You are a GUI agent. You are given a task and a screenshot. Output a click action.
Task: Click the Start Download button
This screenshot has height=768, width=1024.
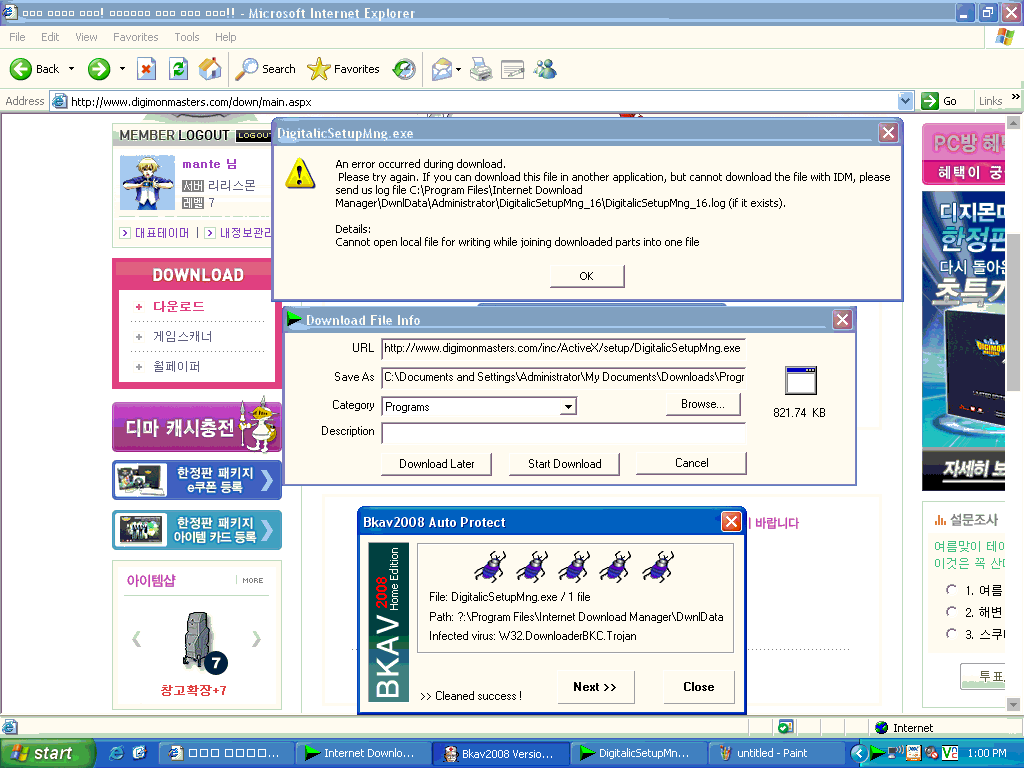564,464
